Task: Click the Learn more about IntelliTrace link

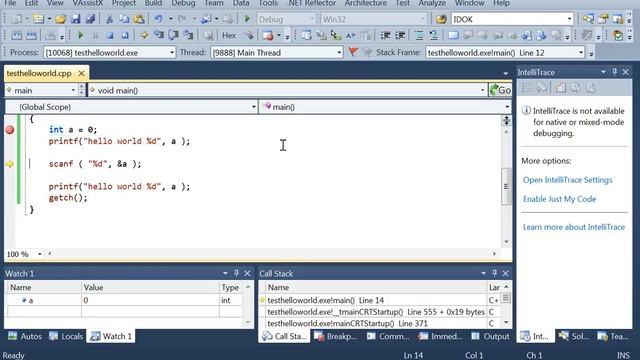Action: click(574, 227)
